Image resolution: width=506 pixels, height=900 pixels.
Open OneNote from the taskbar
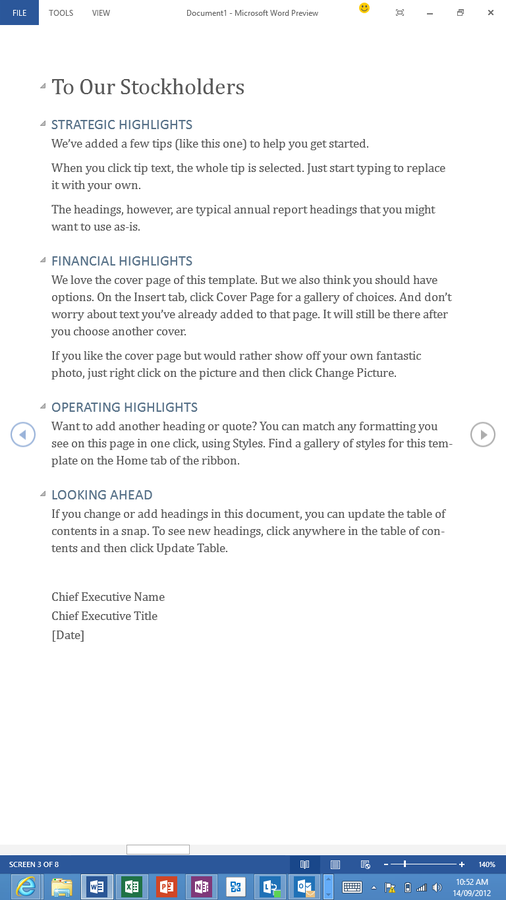pyautogui.click(x=201, y=887)
